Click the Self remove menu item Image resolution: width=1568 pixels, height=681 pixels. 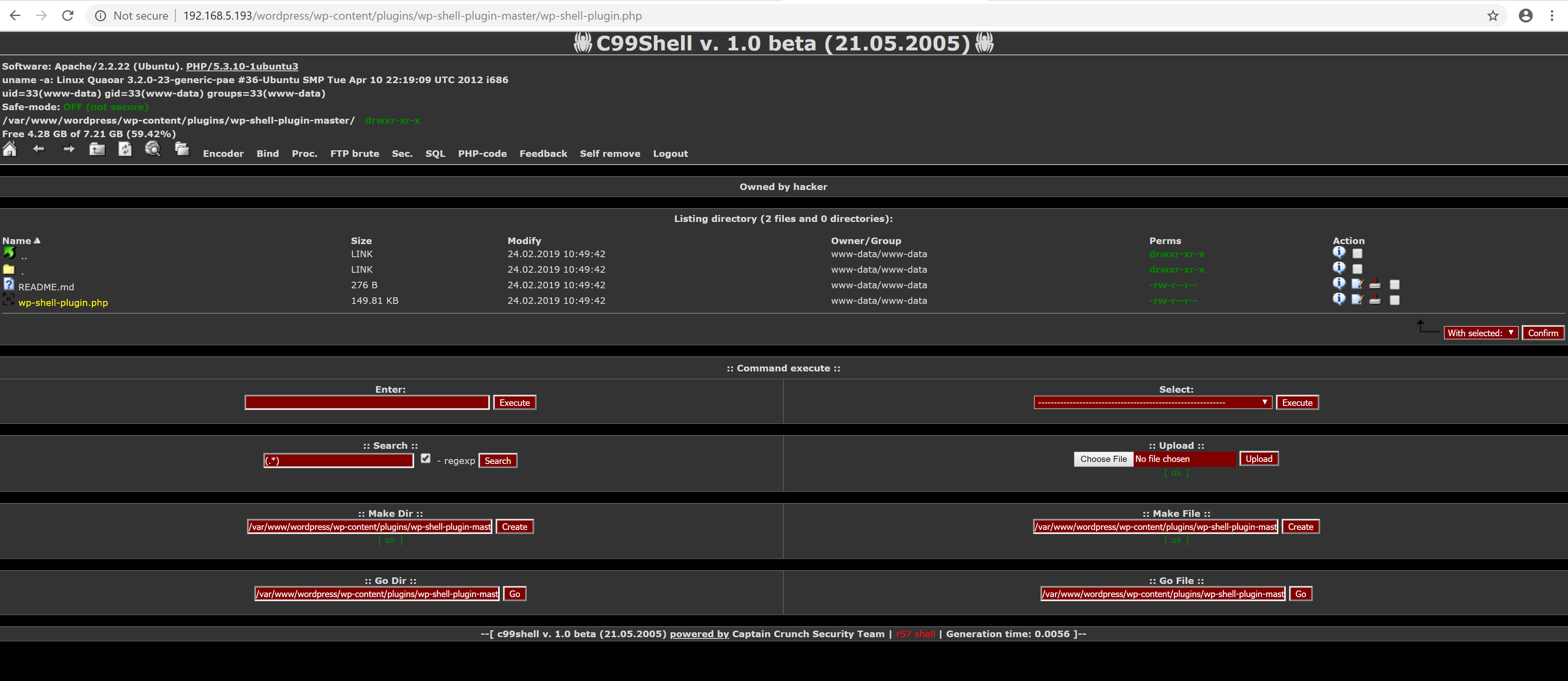(610, 154)
